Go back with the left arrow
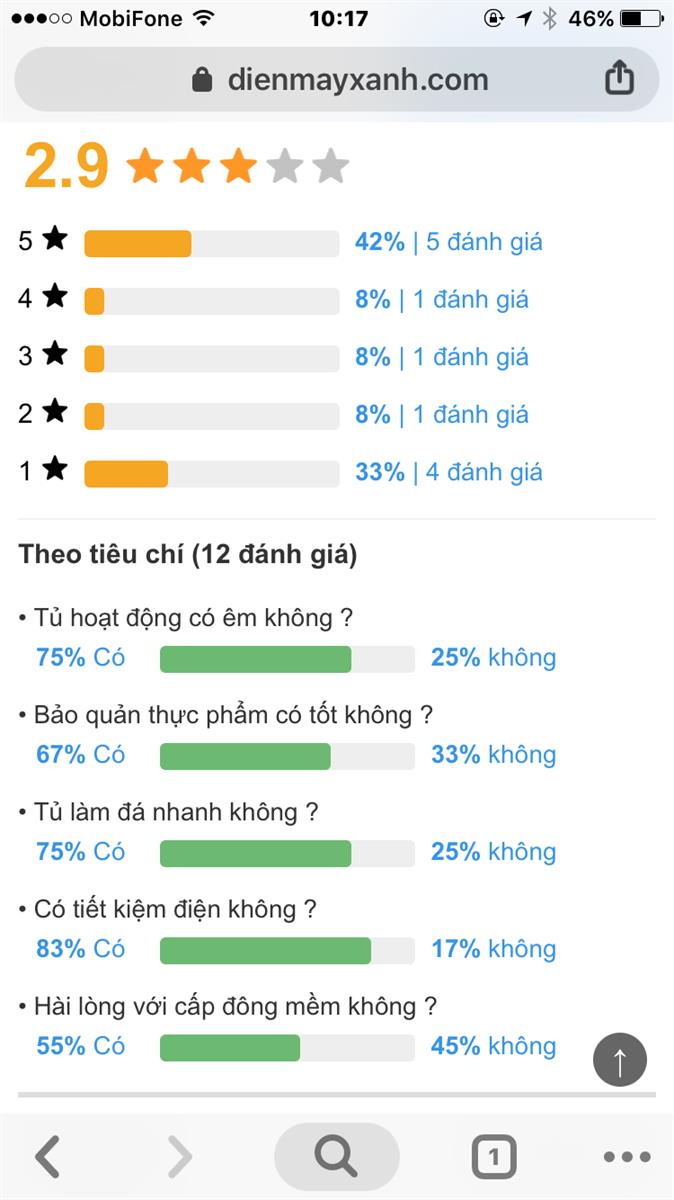Image resolution: width=674 pixels, height=1200 pixels. [48, 1157]
